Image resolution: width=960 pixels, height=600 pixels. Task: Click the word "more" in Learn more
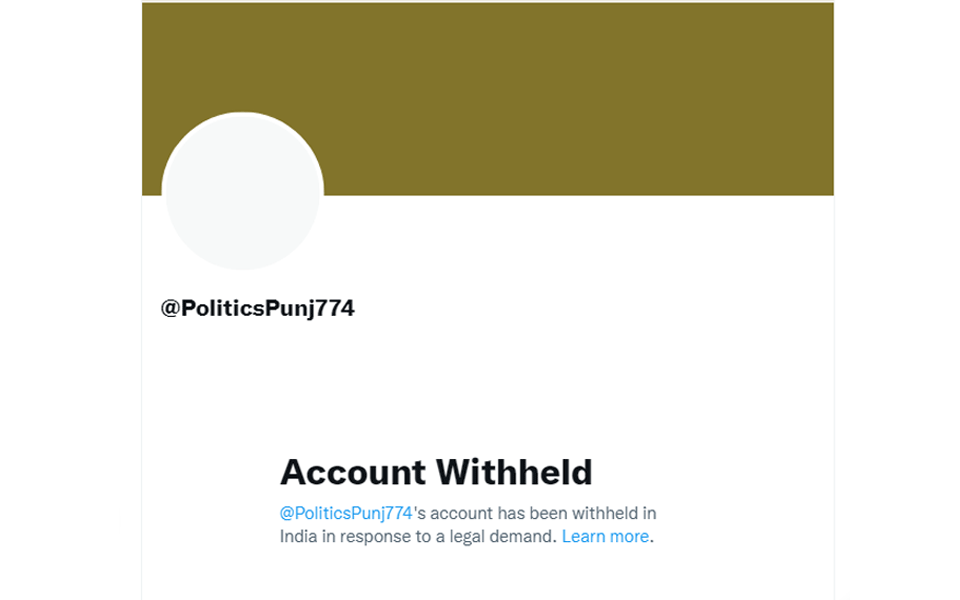click(x=629, y=537)
